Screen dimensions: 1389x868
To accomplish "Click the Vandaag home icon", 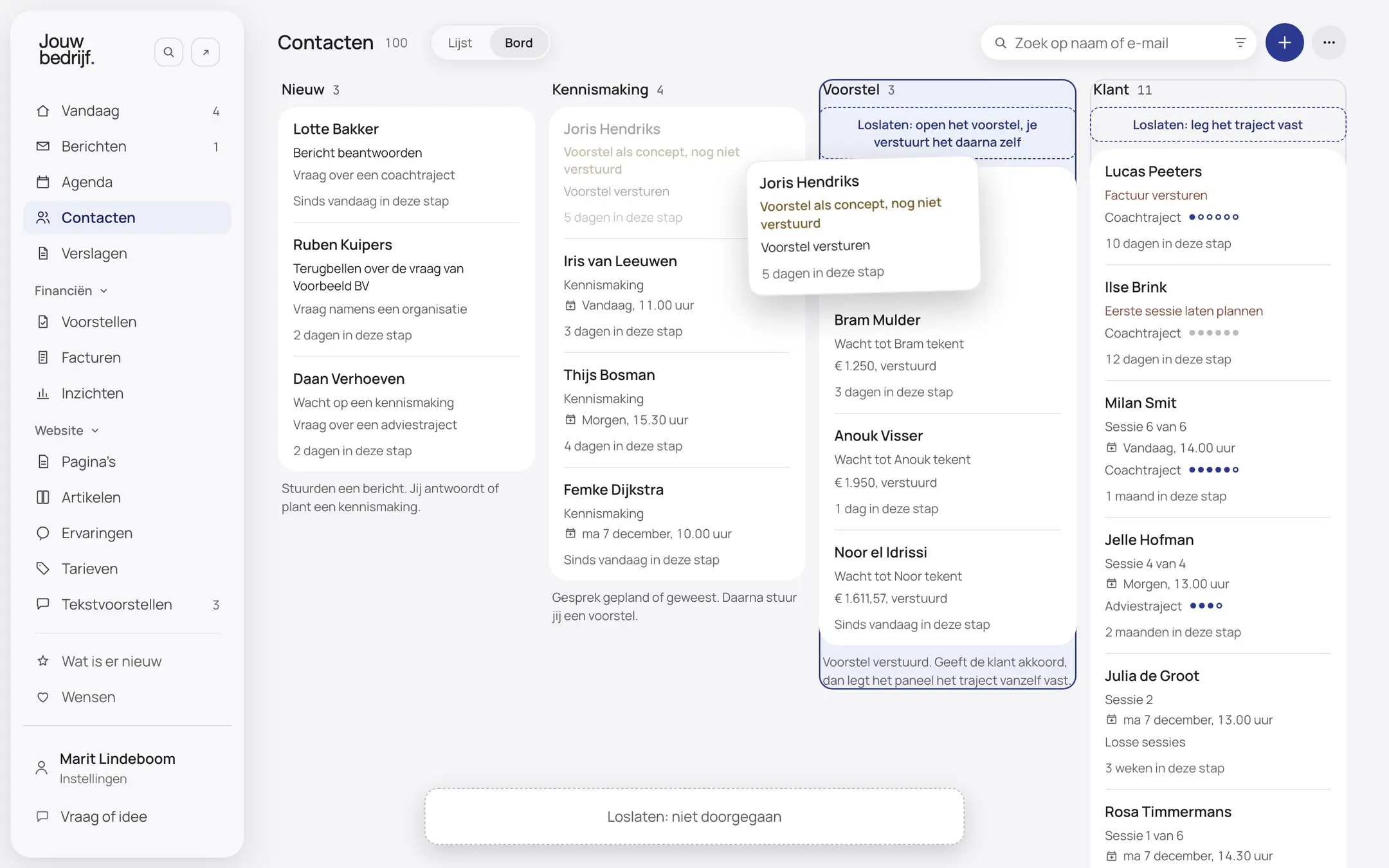I will (x=43, y=111).
